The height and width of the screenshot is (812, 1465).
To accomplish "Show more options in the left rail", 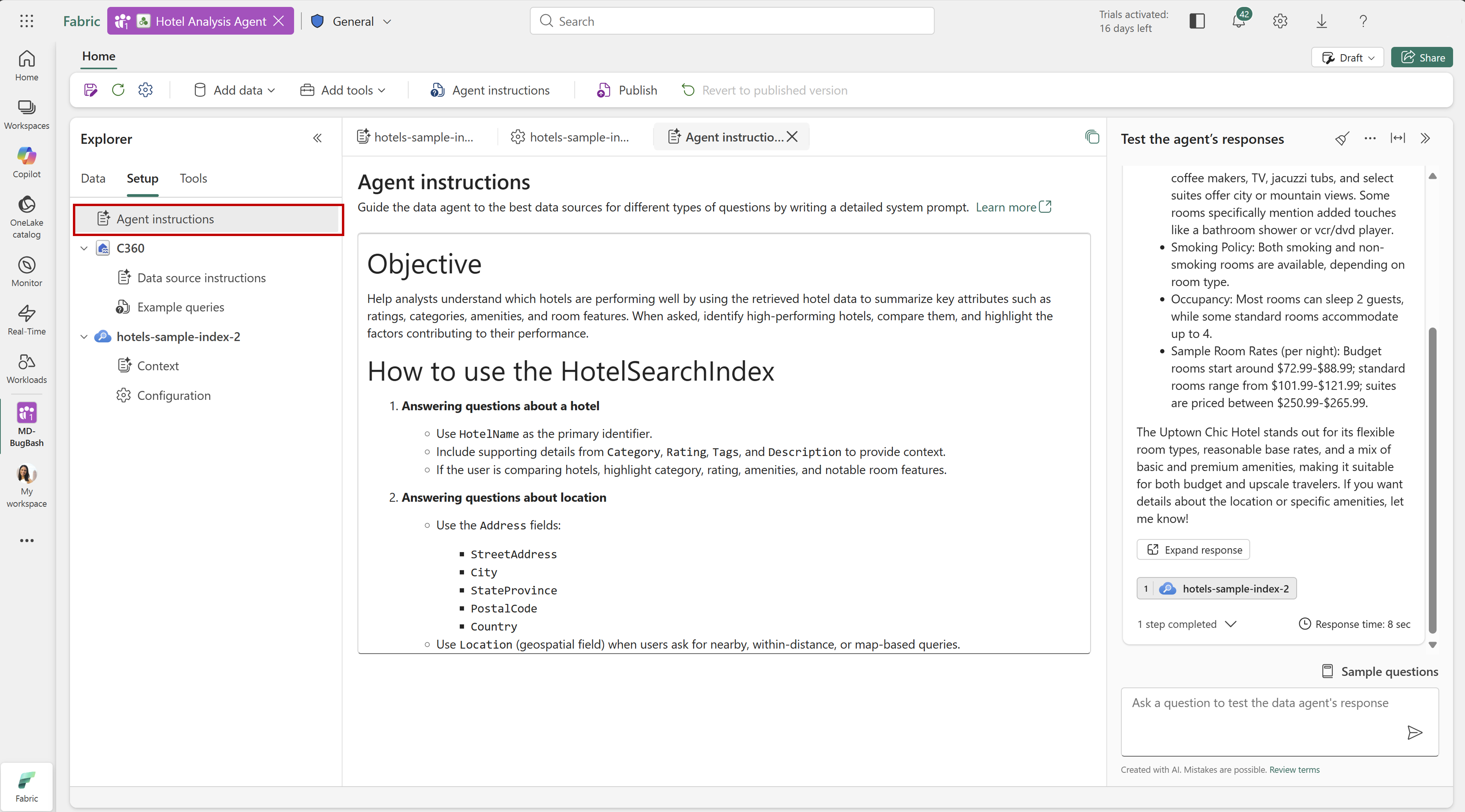I will (27, 540).
